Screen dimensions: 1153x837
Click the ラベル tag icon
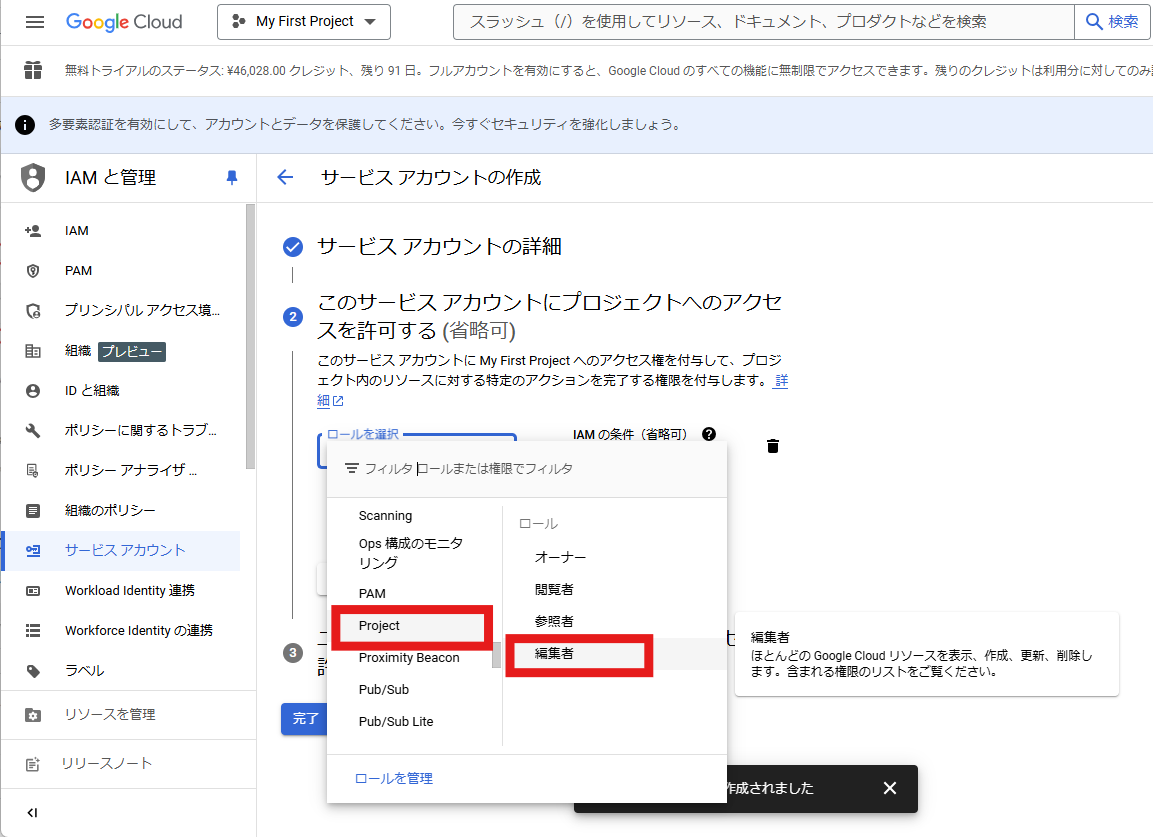coord(33,671)
